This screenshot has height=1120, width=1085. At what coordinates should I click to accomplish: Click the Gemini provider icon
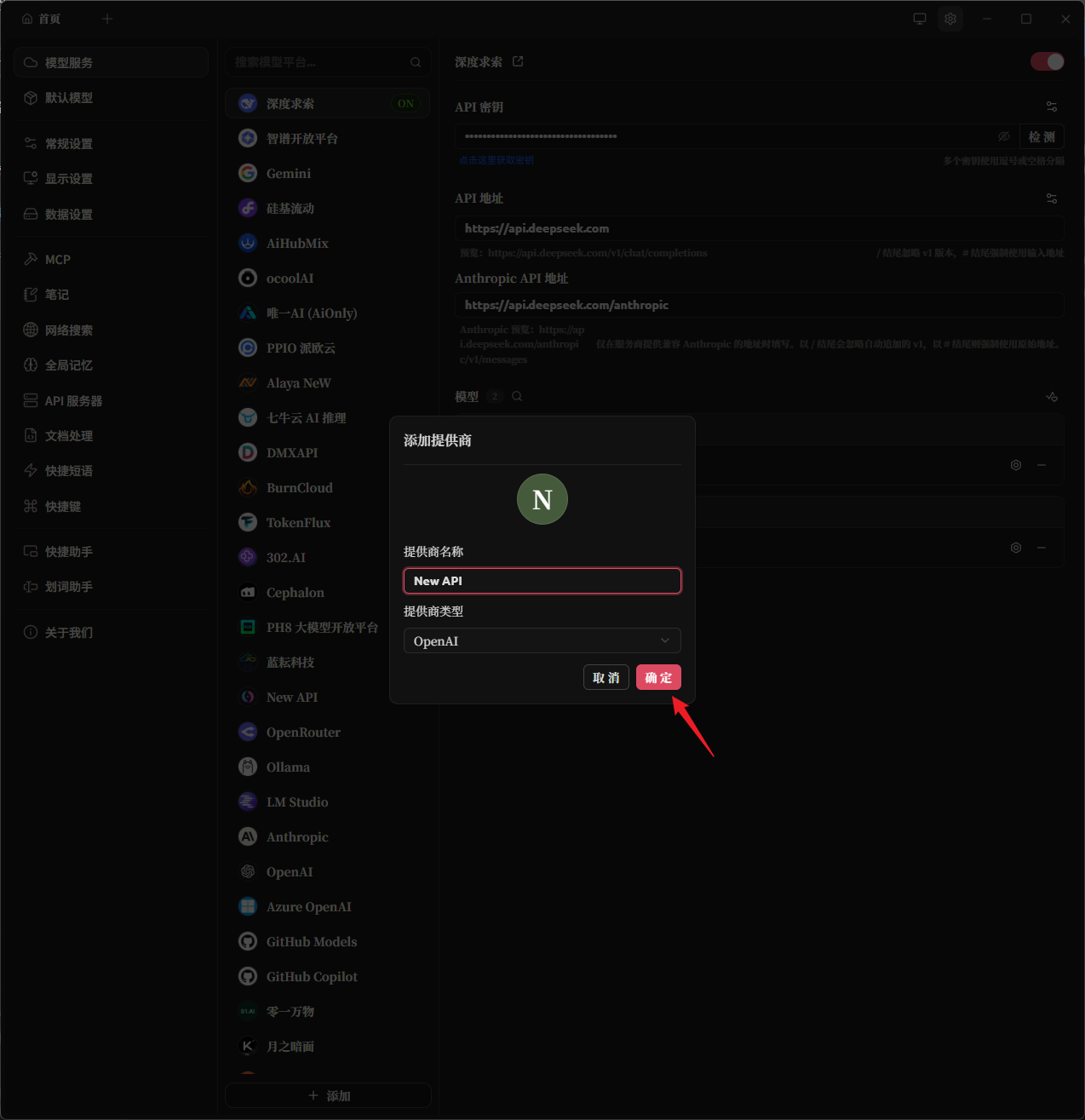pos(248,173)
